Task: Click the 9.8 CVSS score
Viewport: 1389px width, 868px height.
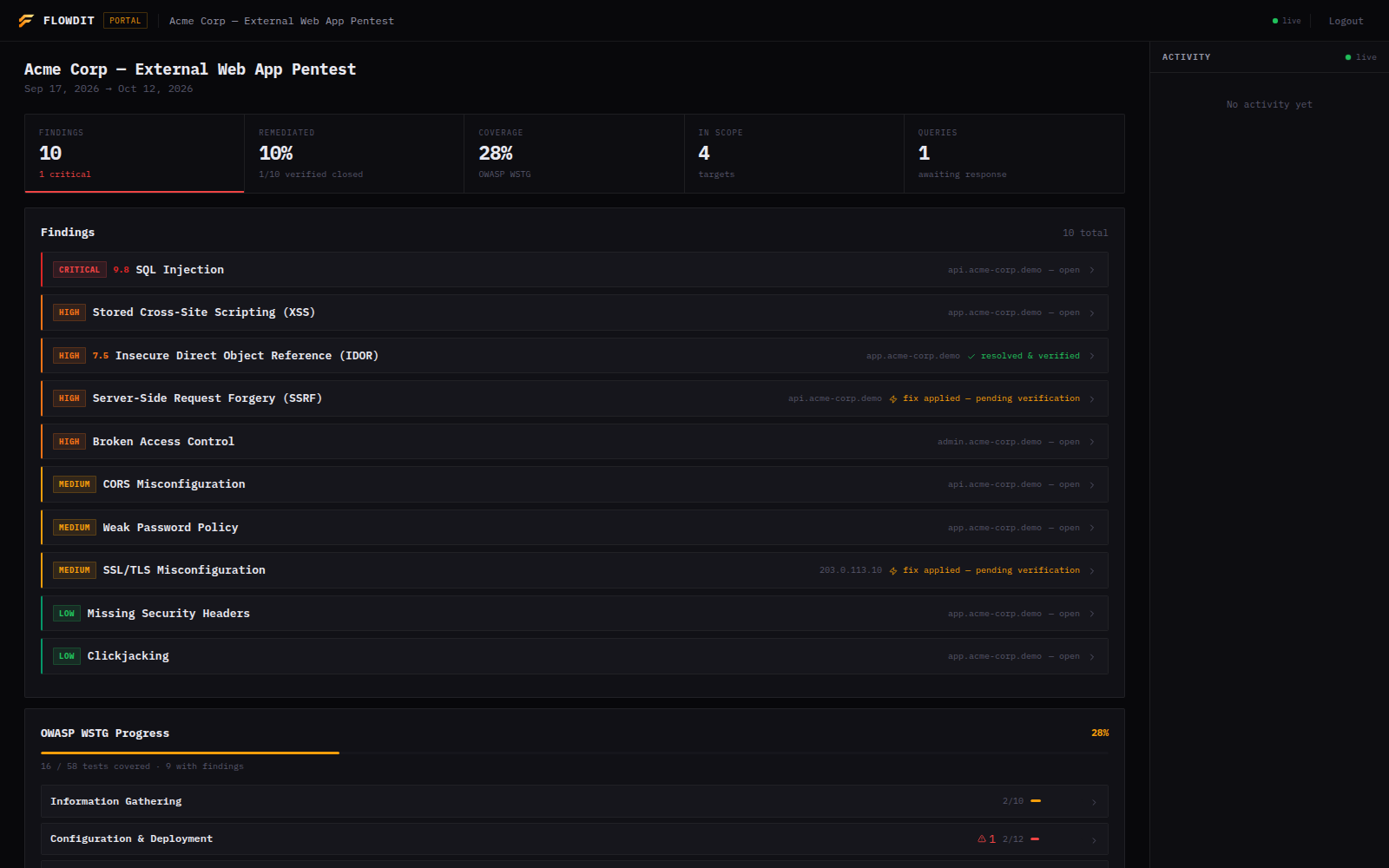Action: tap(122, 270)
